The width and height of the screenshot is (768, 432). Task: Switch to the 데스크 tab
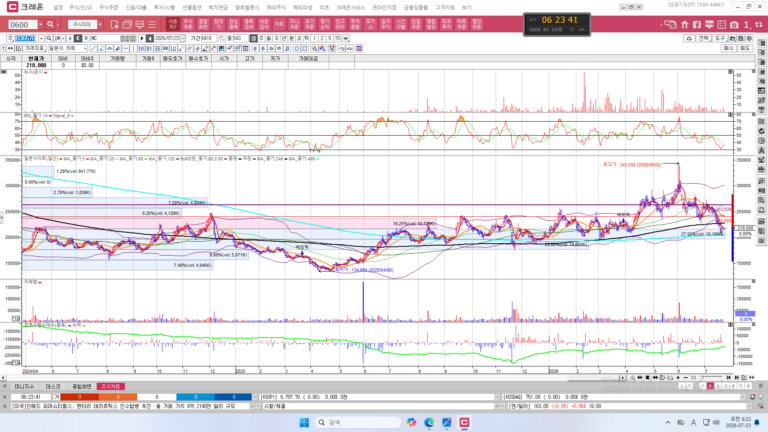(x=53, y=386)
